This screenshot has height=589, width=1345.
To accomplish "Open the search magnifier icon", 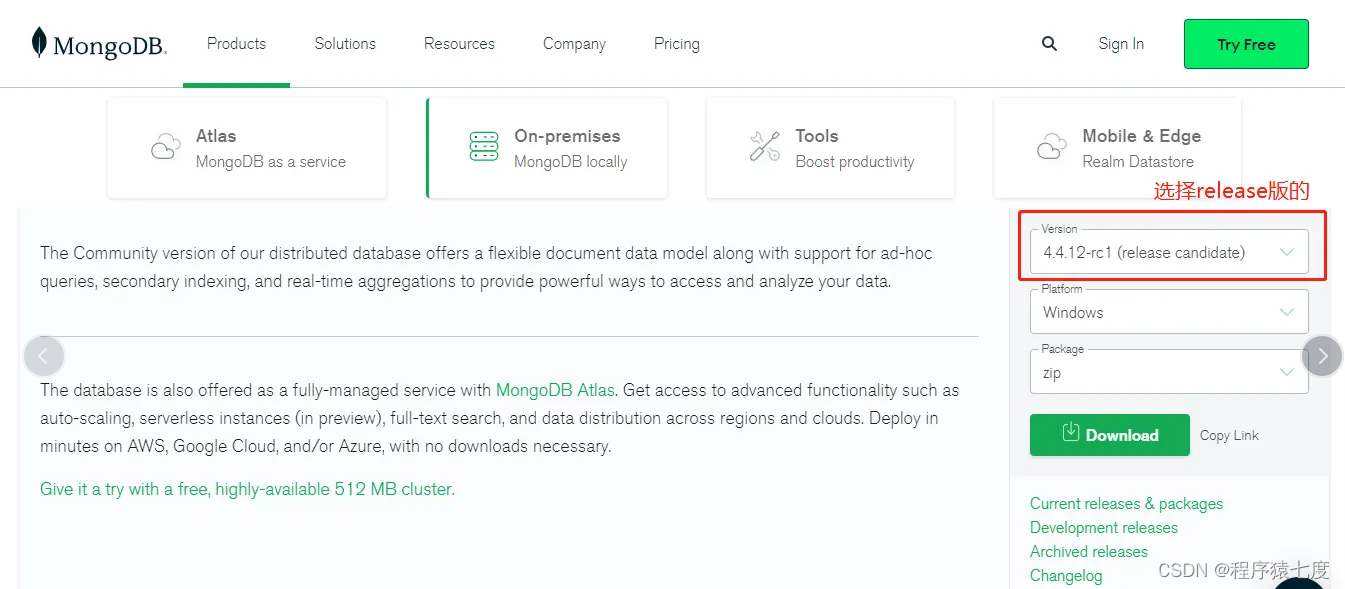I will point(1049,43).
